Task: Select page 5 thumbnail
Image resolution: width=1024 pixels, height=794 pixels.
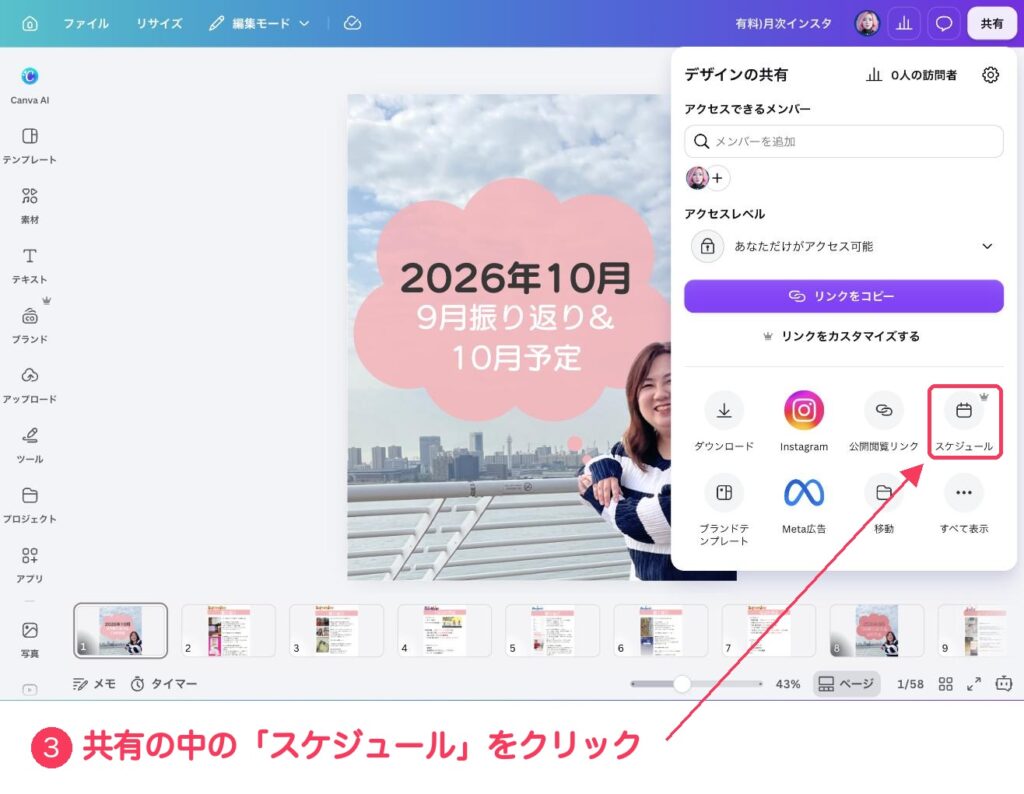Action: pos(552,630)
